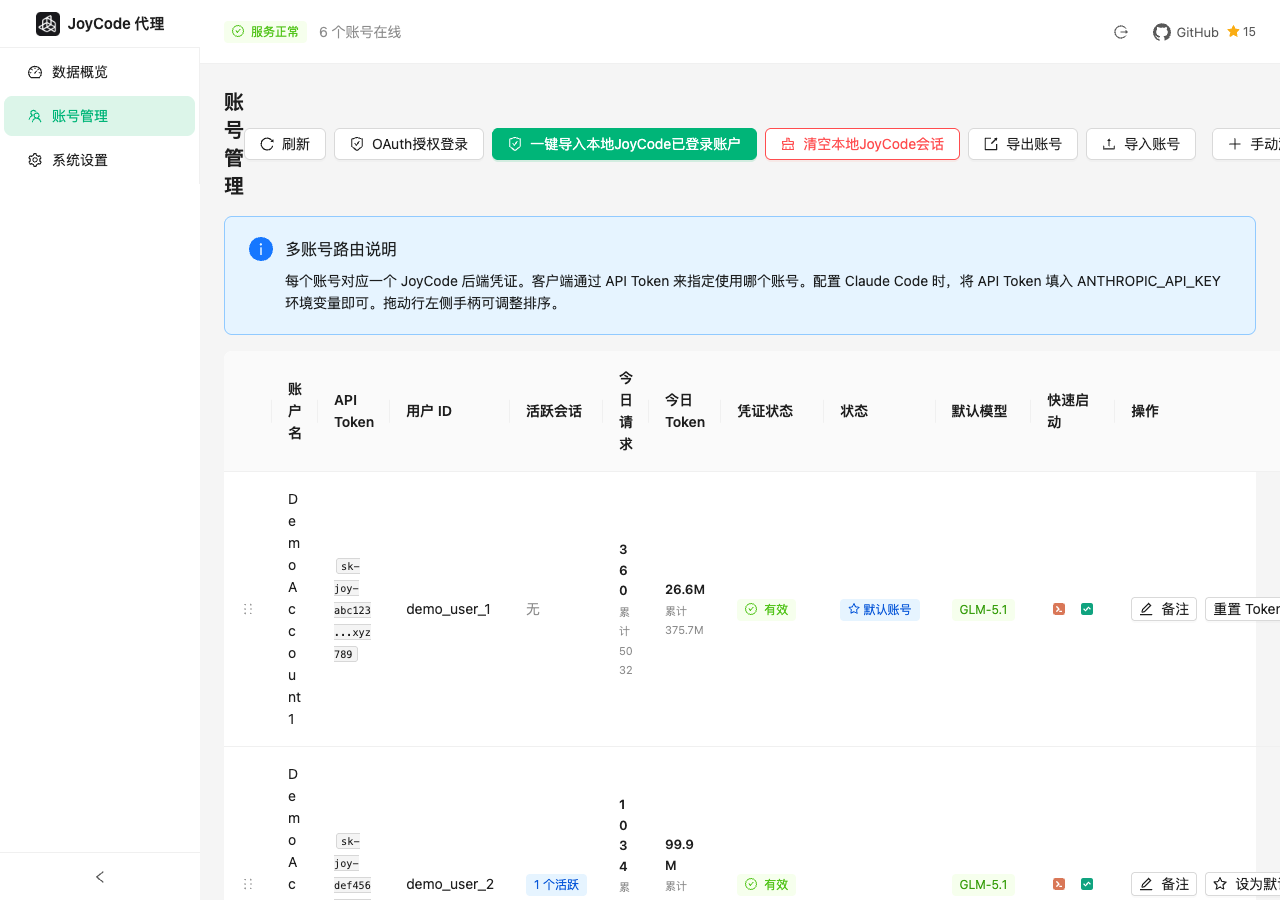Collapse the sidebar with the chevron
The image size is (1280, 900).
(100, 877)
